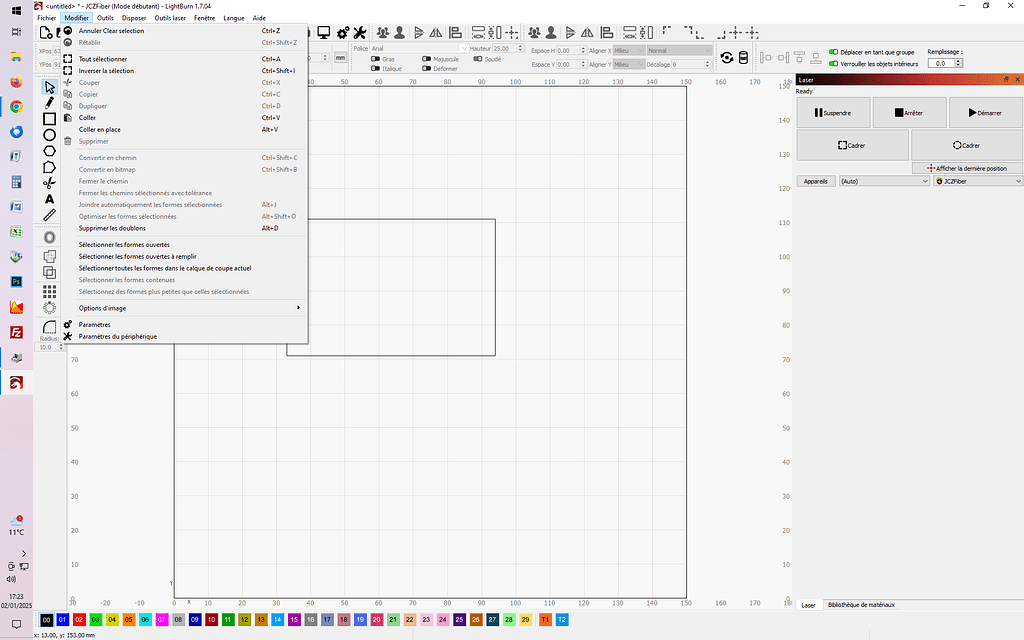Click the rotating arrows icon beside Décalage
Viewport: 1024px width, 640px height.
[727, 57]
